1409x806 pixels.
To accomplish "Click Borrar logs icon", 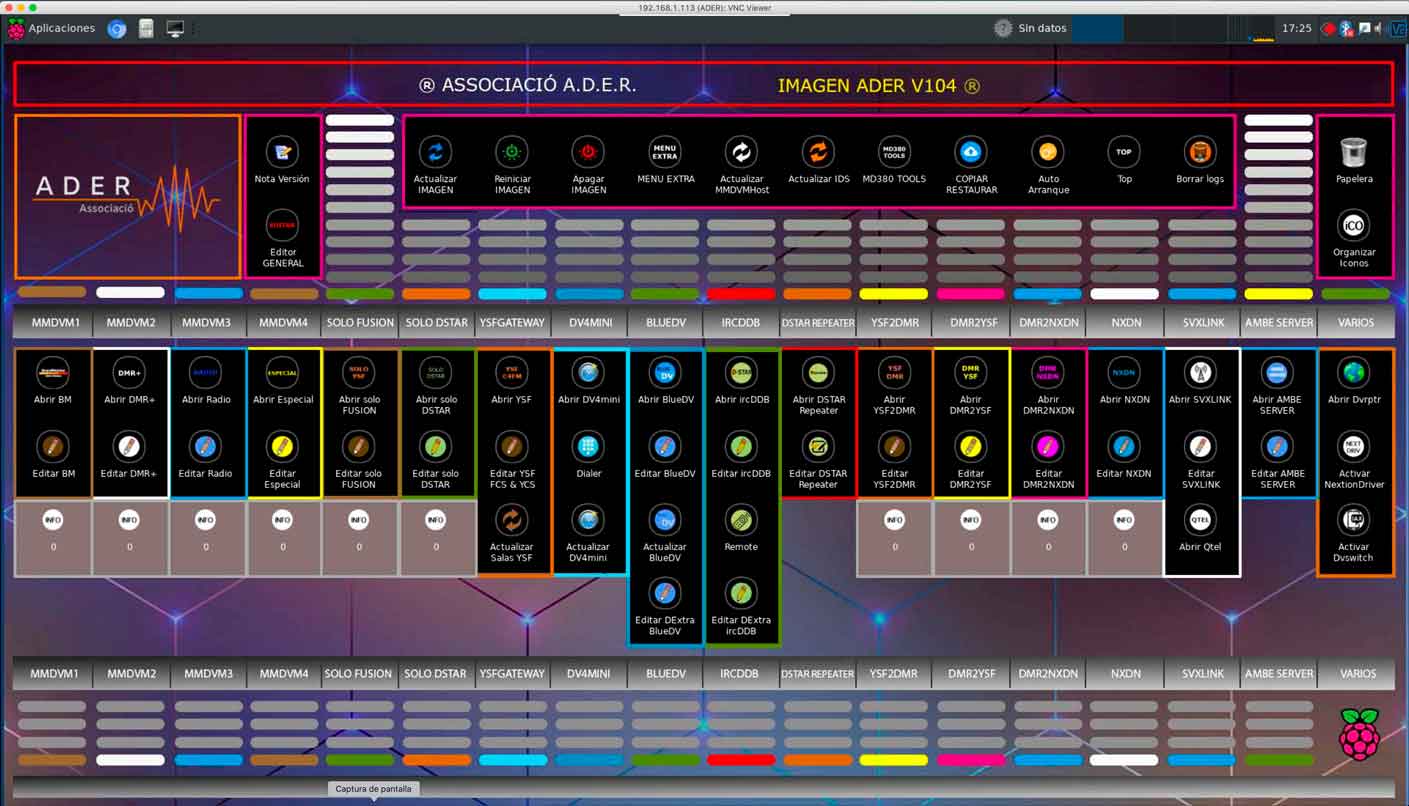I will pyautogui.click(x=1200, y=153).
